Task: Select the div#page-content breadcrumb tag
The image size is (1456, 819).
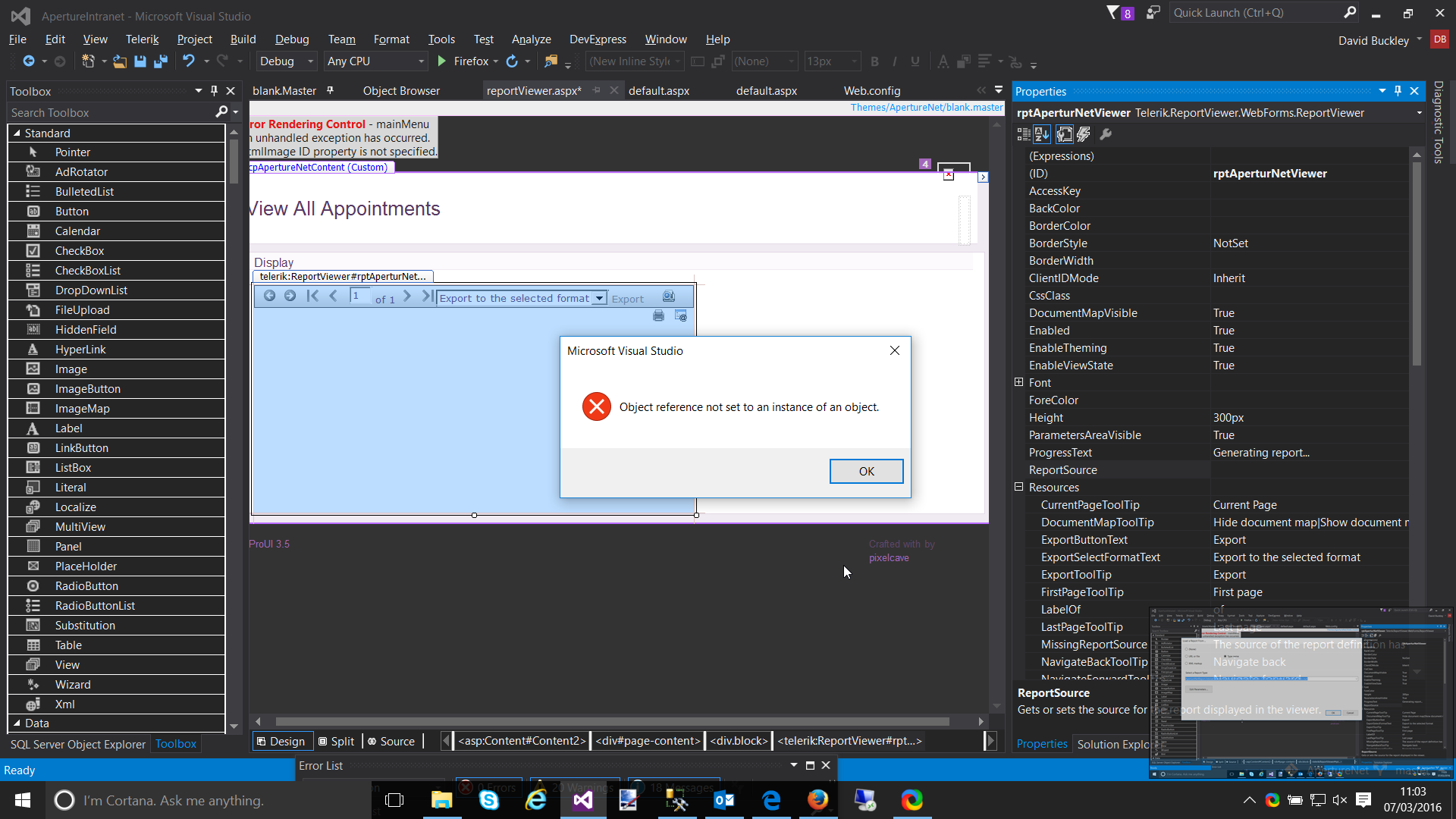Action: click(x=648, y=741)
